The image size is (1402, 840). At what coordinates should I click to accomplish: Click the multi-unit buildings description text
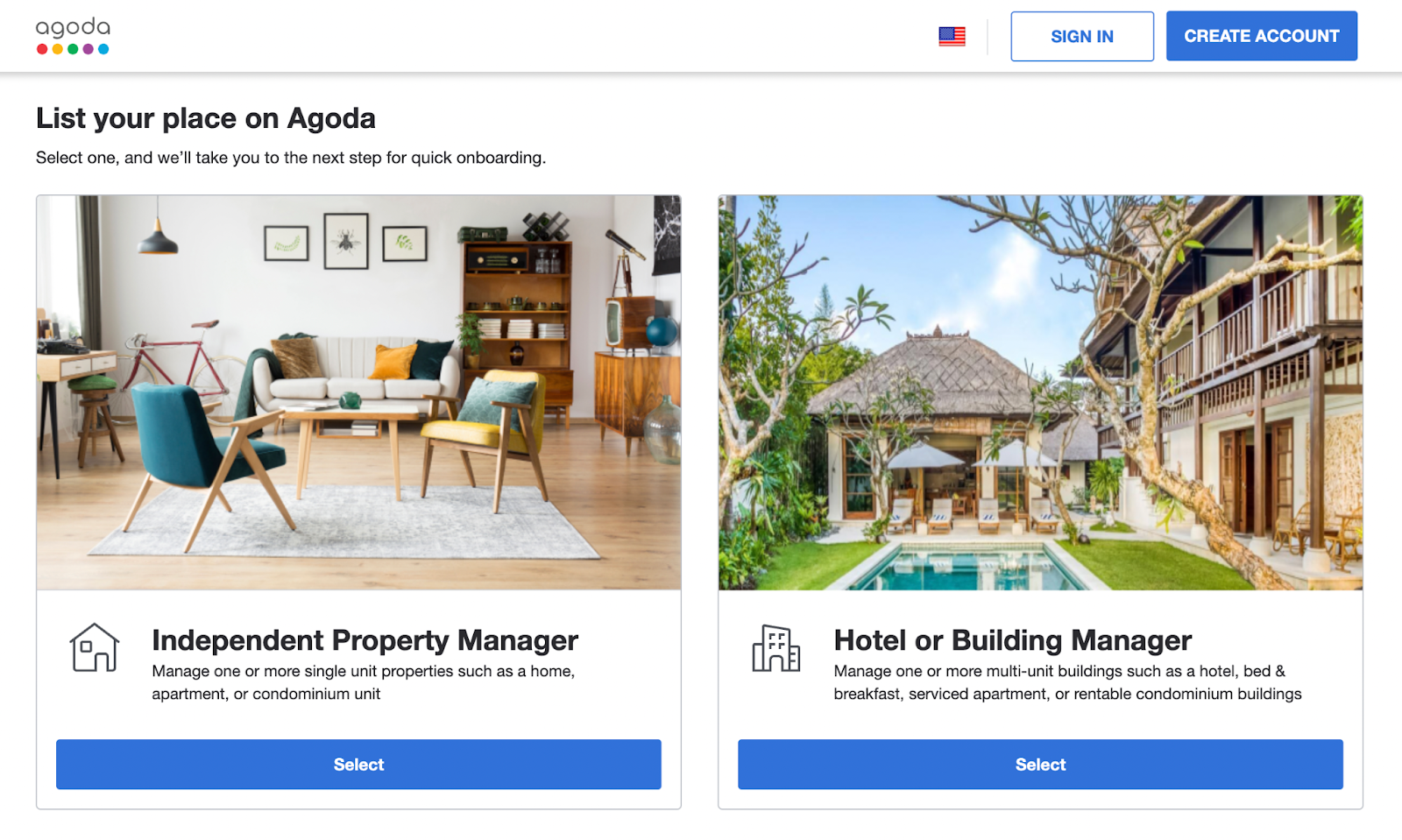pos(1067,682)
